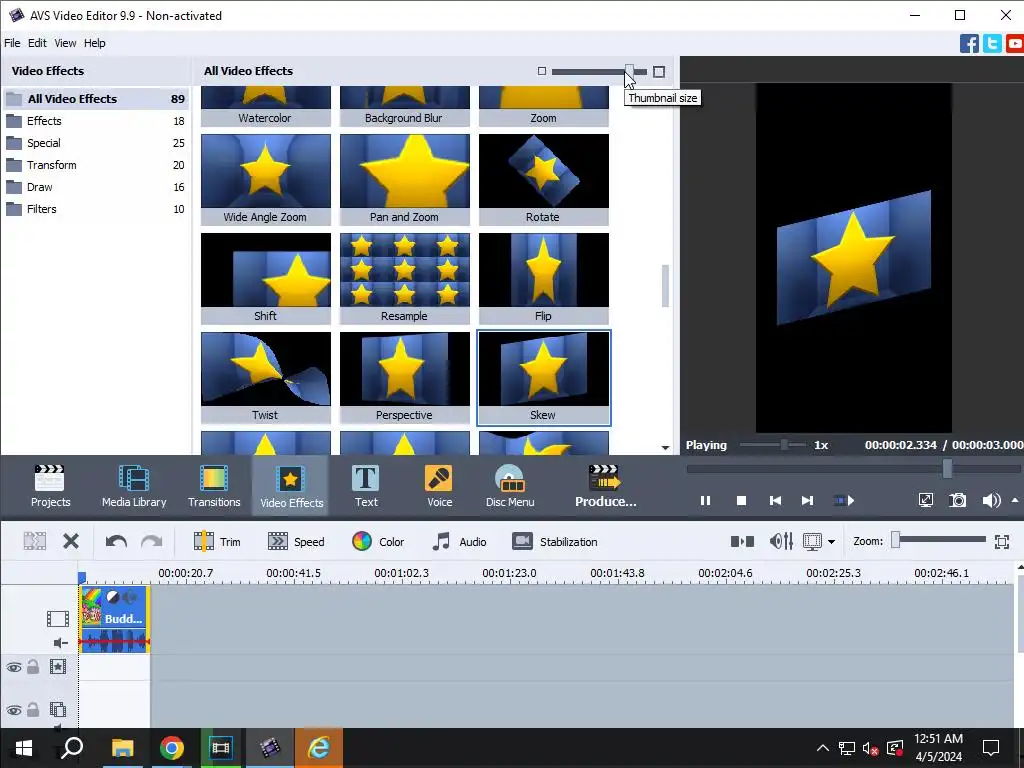Take a snapshot of the preview
This screenshot has height=768, width=1024.
click(957, 501)
